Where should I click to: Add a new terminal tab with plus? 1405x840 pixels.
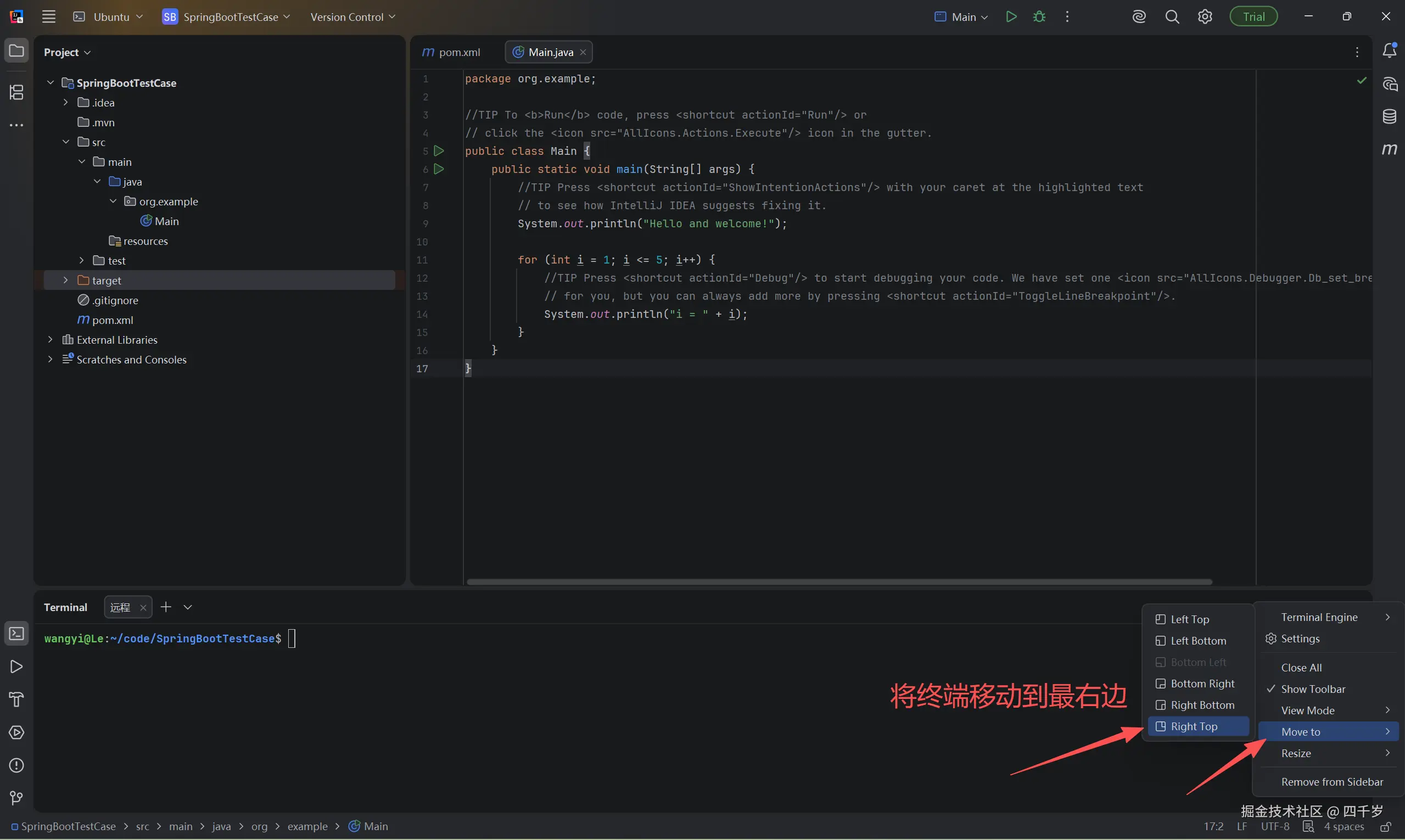coord(166,607)
